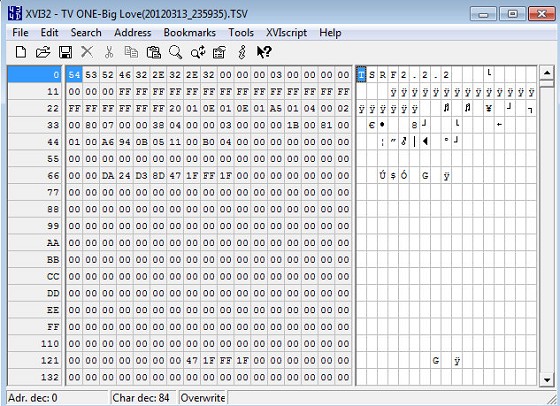
Task: Click address label 0 in offset column
Action: [35, 75]
